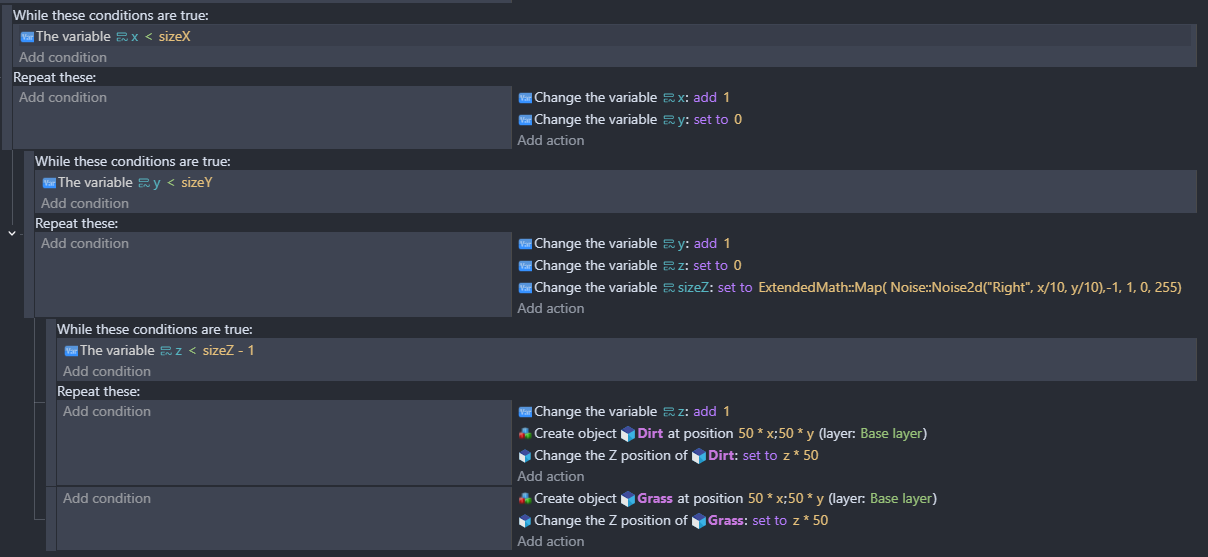Click 'Add action' below the sizeZ variable action
Viewport: 1208px width, 557px height.
[x=550, y=309]
